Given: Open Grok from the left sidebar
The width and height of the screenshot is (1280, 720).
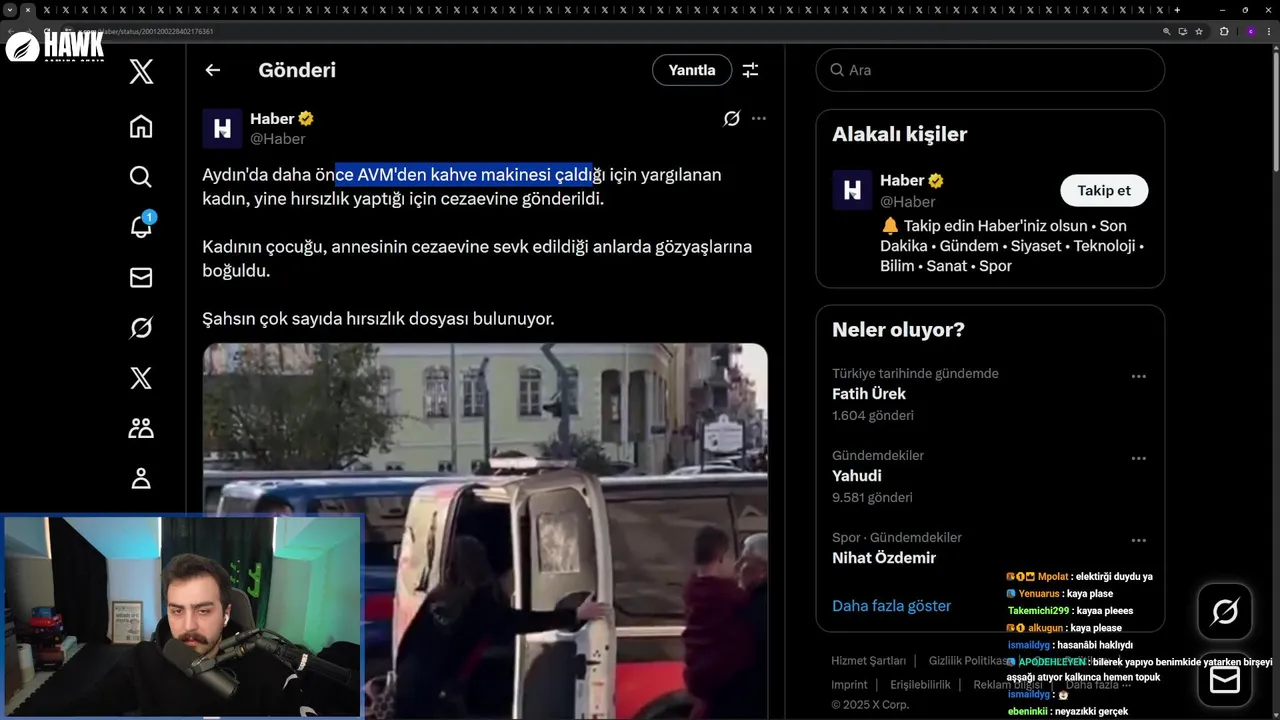Looking at the screenshot, I should pos(141,328).
